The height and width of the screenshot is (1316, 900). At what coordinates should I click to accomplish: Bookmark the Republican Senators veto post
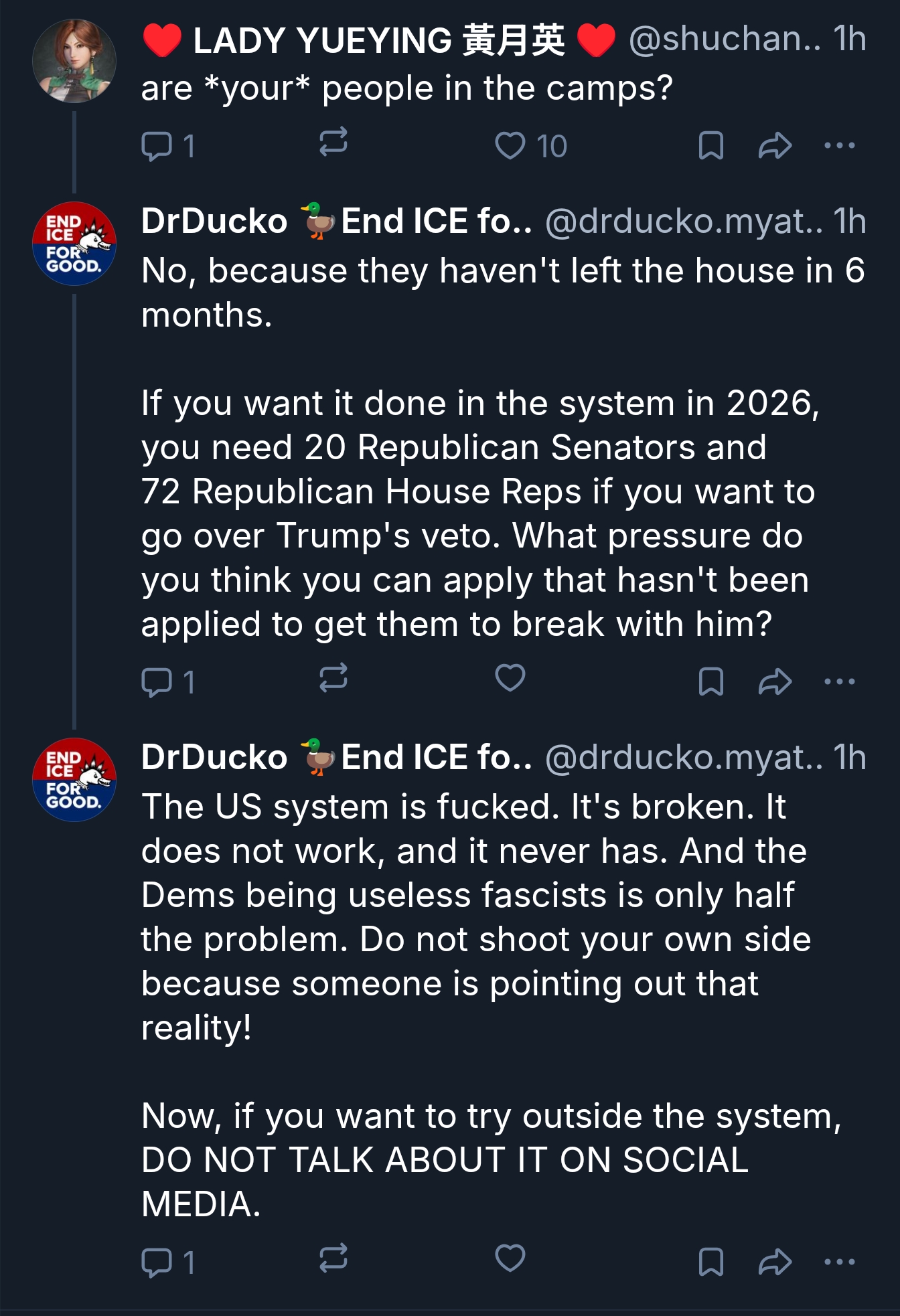[x=710, y=681]
